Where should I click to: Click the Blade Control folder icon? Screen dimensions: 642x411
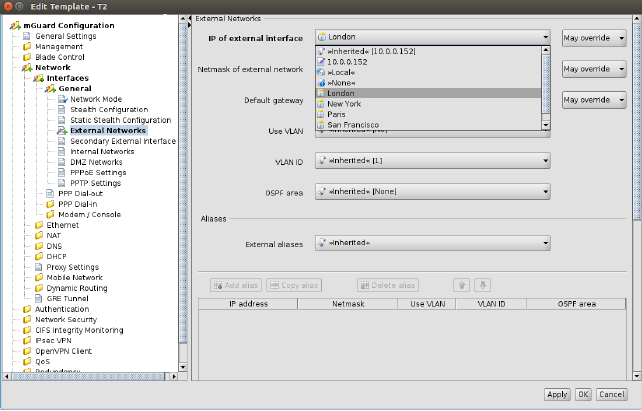[27, 57]
